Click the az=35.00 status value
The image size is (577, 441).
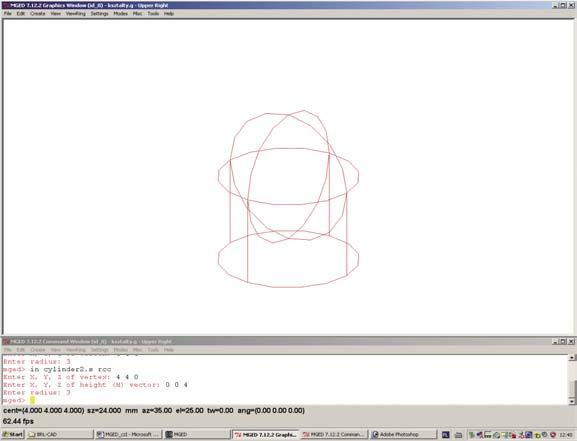[157, 410]
